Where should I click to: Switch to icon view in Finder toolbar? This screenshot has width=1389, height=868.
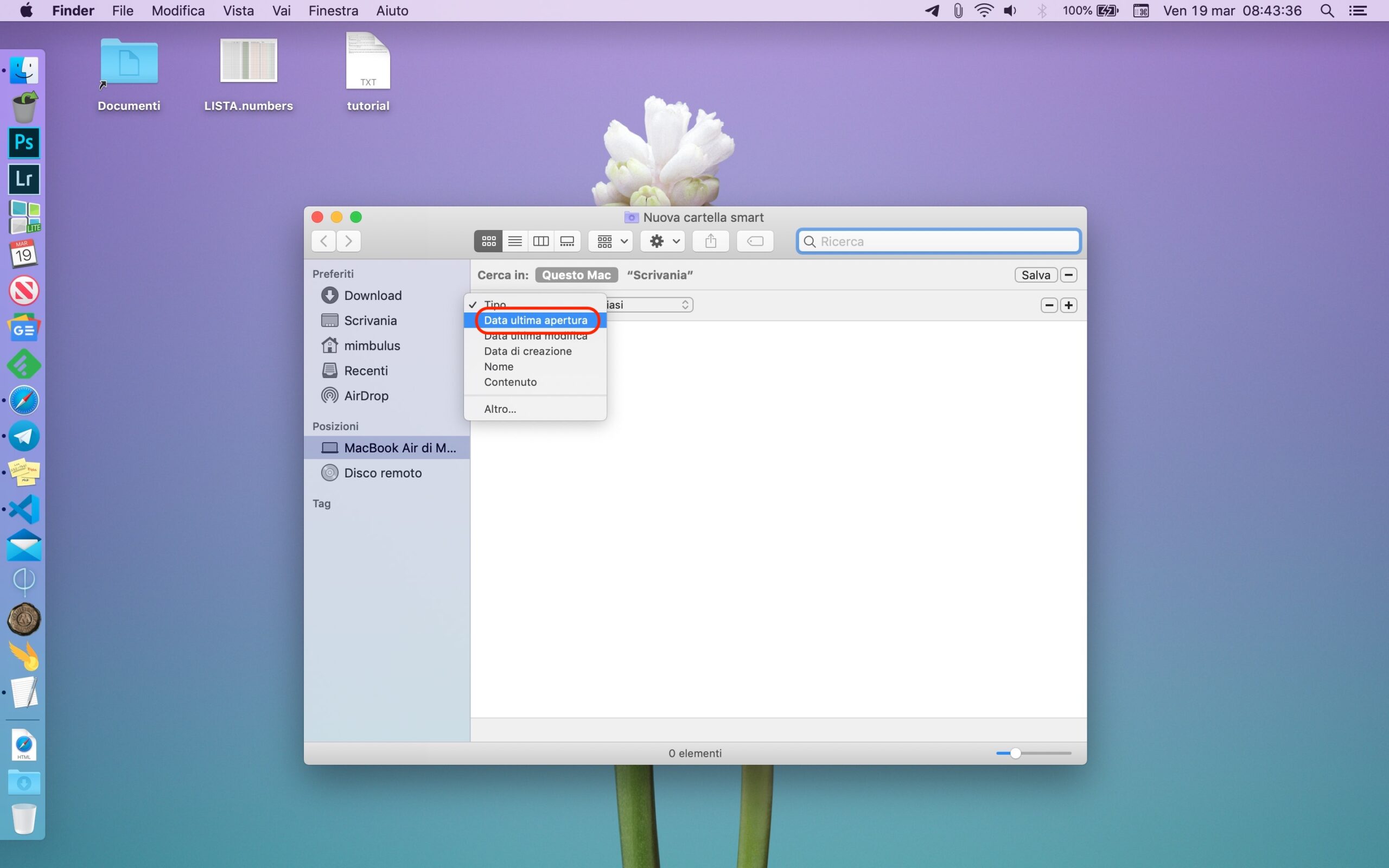(488, 241)
